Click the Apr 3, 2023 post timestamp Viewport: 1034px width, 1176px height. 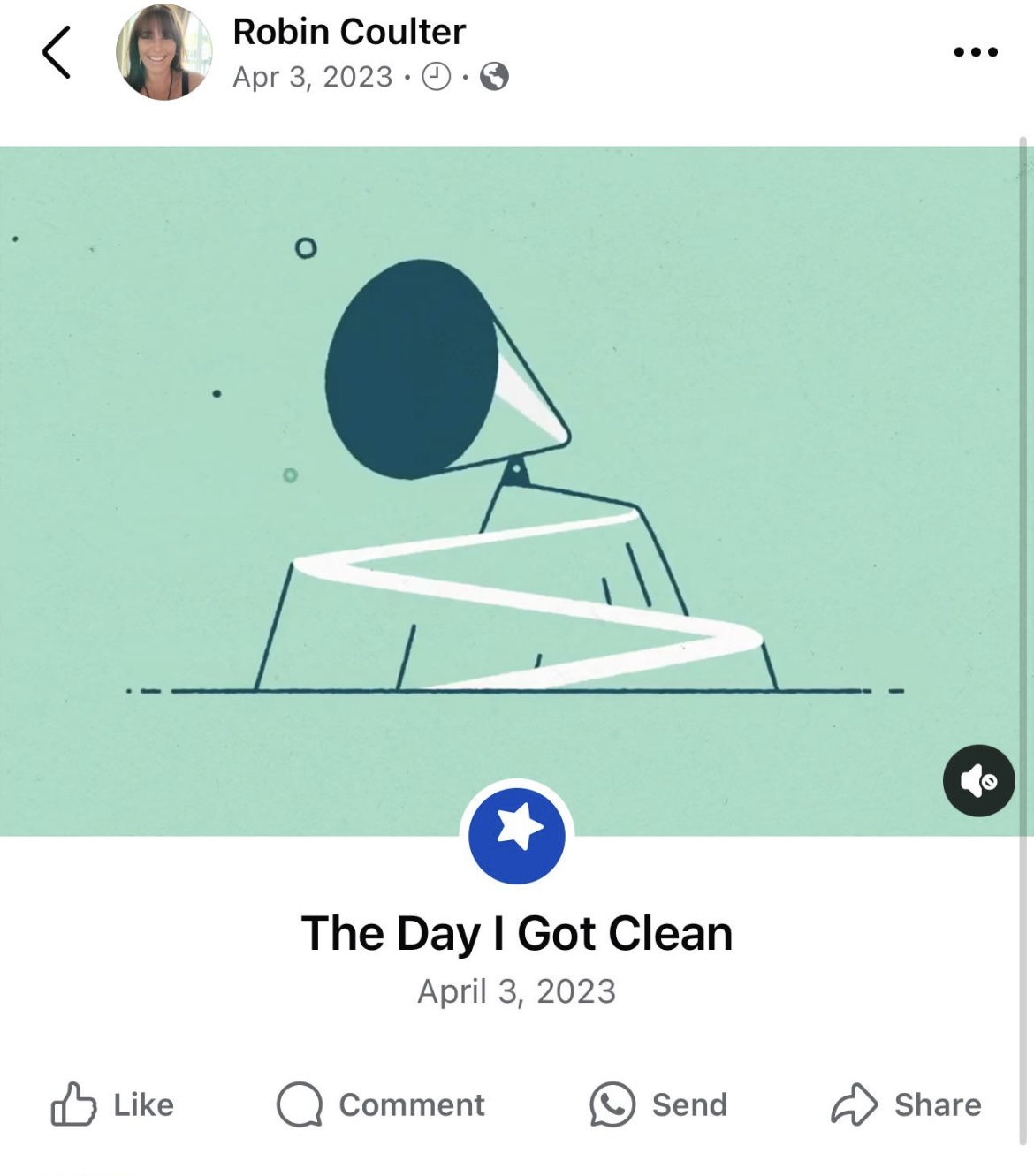313,77
